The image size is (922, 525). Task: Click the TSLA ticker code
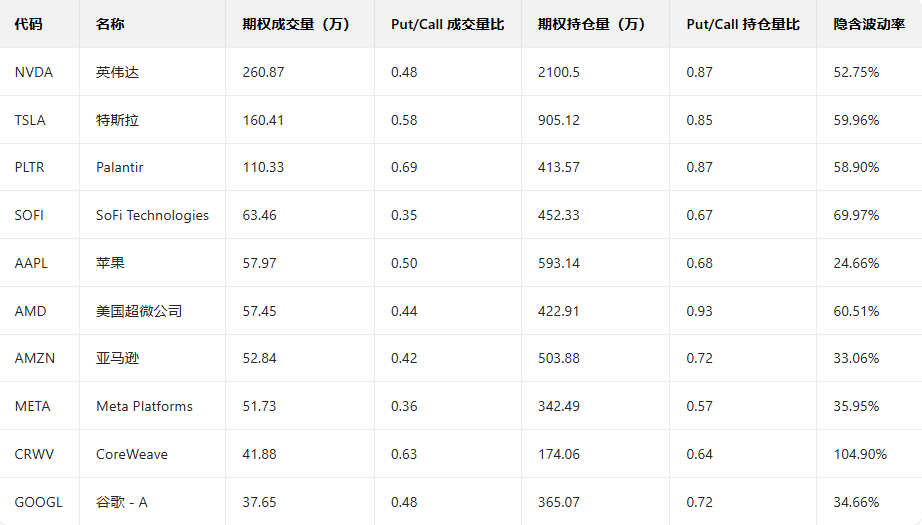click(x=30, y=120)
